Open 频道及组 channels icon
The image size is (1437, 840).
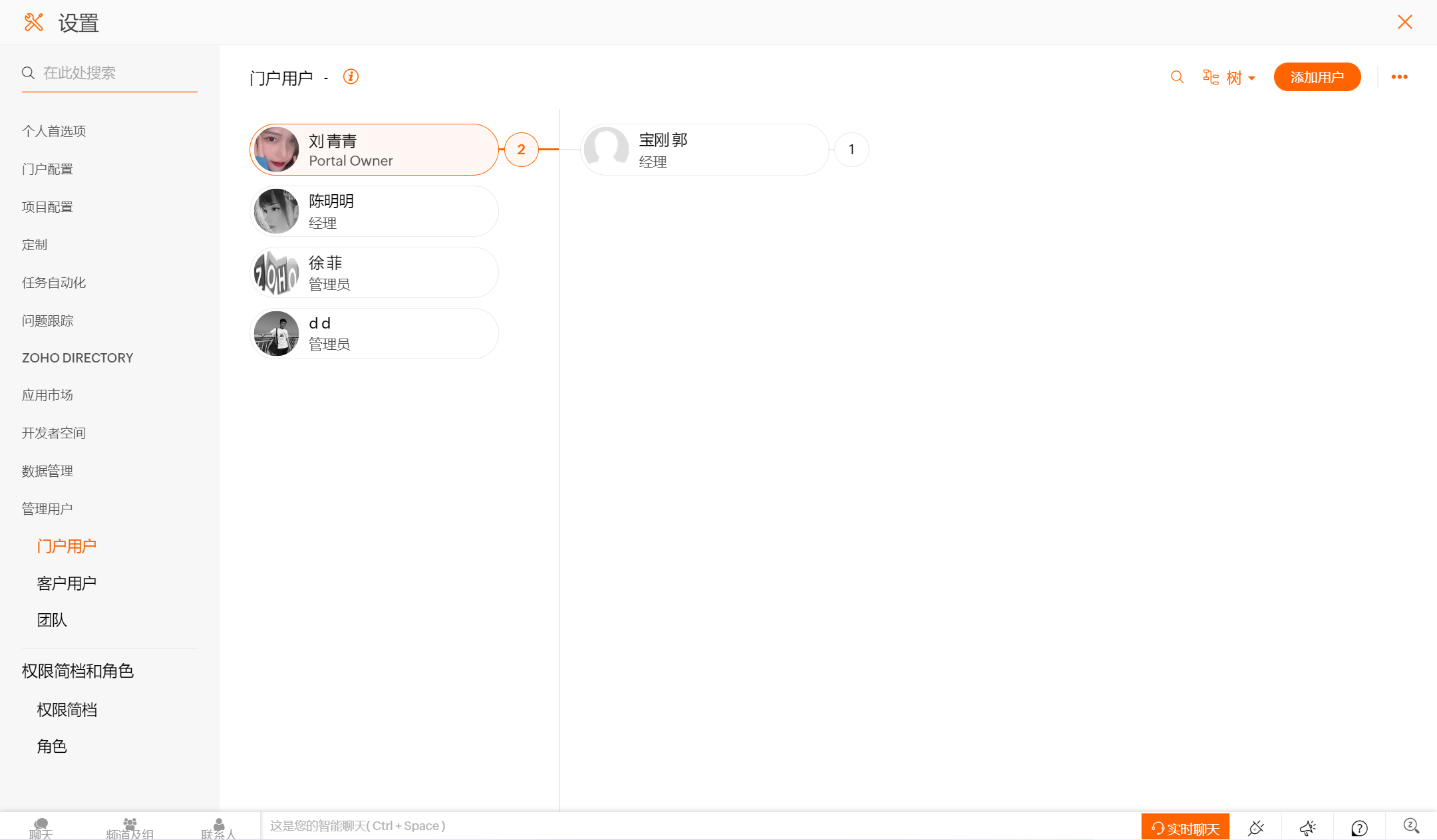click(x=130, y=828)
